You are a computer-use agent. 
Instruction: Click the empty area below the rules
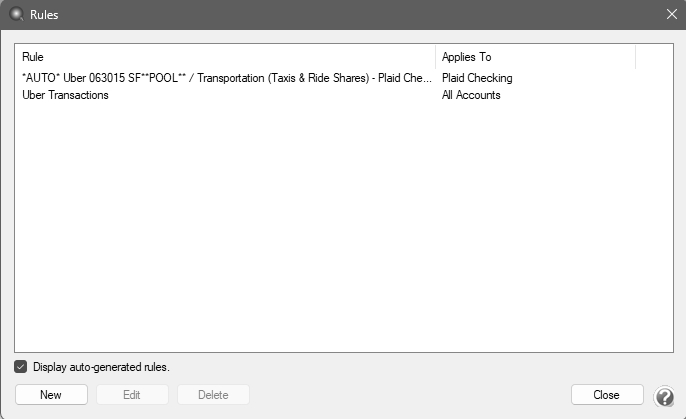pos(340,230)
